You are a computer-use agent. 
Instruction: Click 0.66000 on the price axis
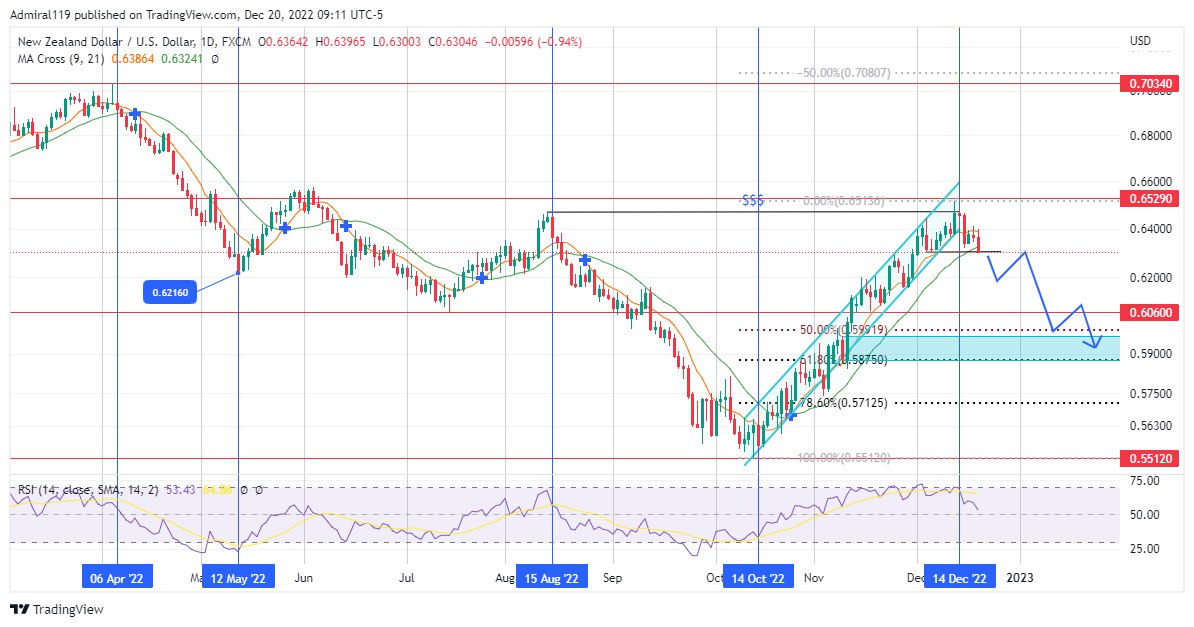[1151, 182]
